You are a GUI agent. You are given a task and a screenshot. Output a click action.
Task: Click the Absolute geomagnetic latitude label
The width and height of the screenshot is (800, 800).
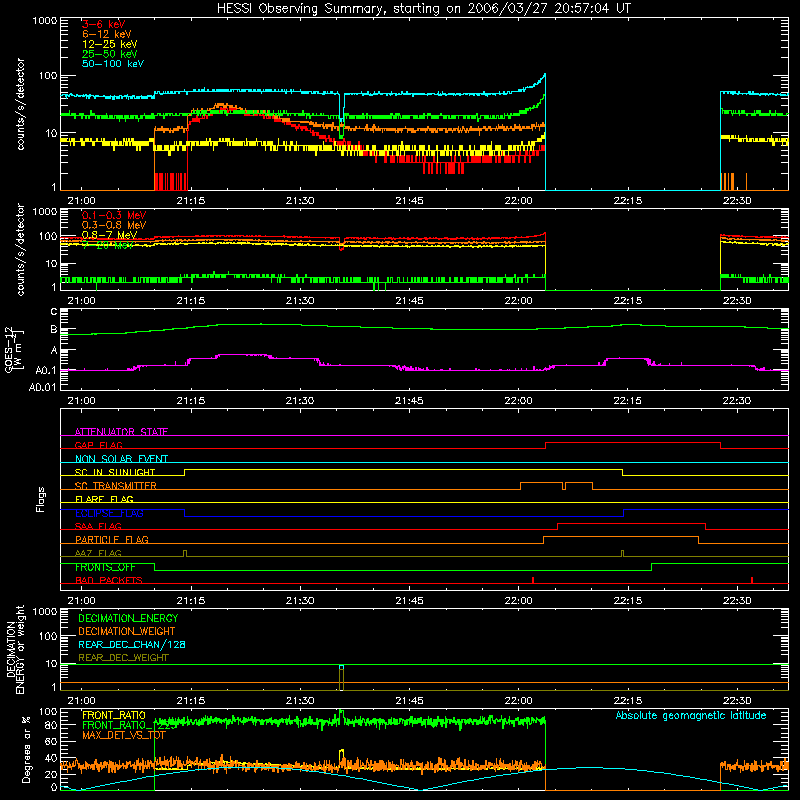[691, 716]
